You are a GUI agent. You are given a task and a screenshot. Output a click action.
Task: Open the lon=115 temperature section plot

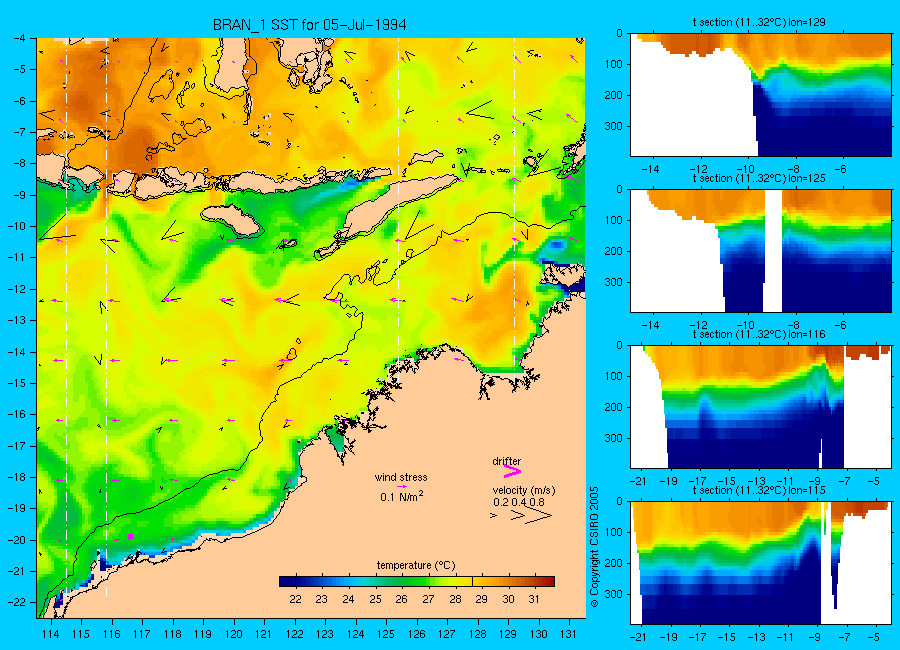click(x=761, y=563)
